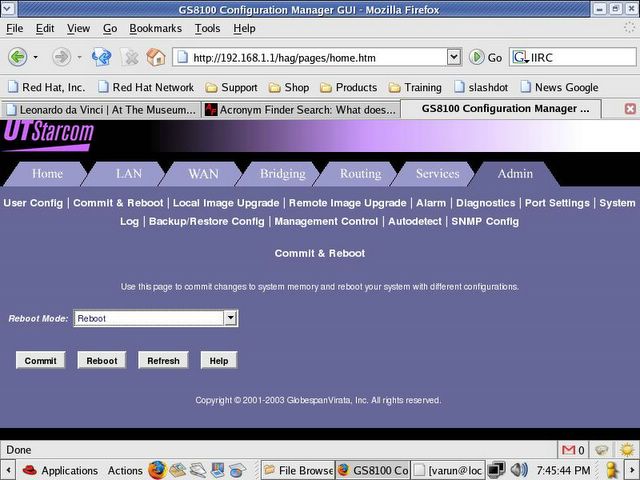The image size is (640, 480).
Task: Open the Go menu
Action: pos(110,29)
